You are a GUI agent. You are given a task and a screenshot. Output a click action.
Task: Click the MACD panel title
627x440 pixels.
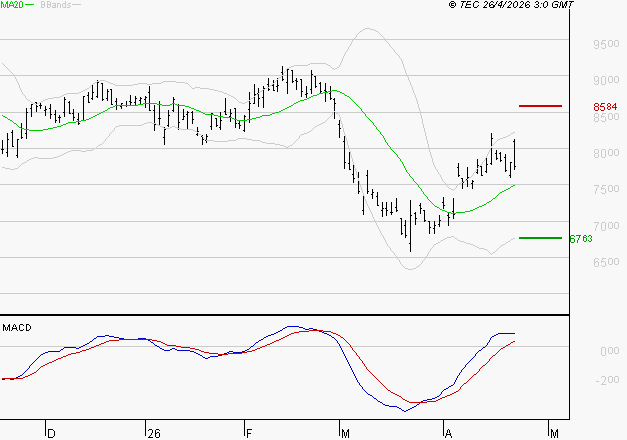[17, 328]
